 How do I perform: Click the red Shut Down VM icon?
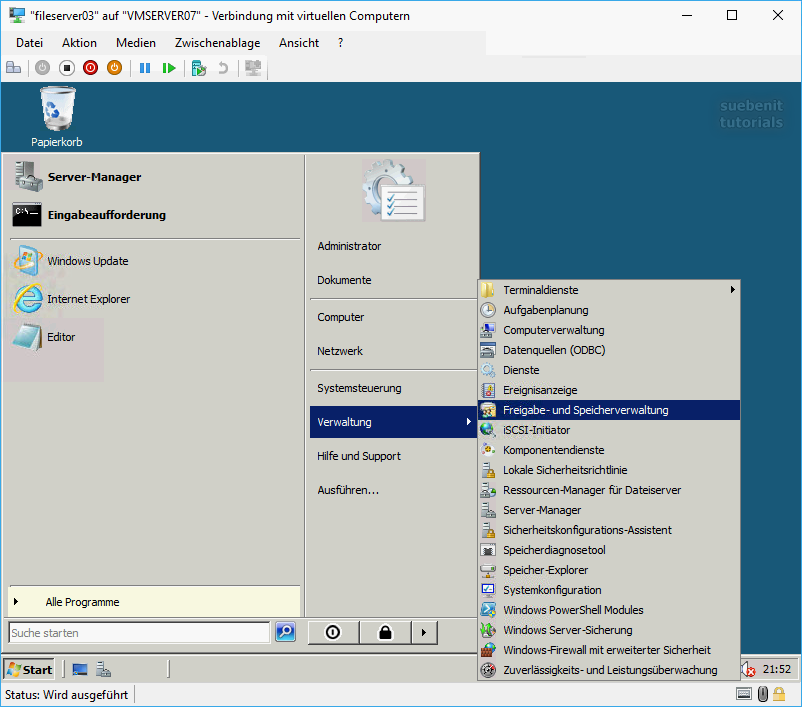pos(91,68)
